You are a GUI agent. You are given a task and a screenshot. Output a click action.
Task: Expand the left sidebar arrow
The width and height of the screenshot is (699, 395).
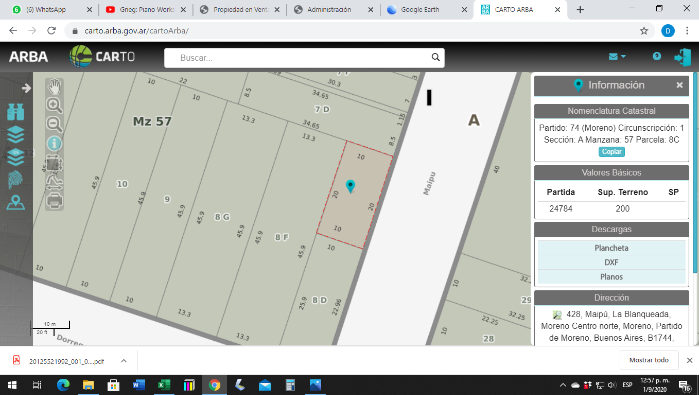tap(26, 88)
